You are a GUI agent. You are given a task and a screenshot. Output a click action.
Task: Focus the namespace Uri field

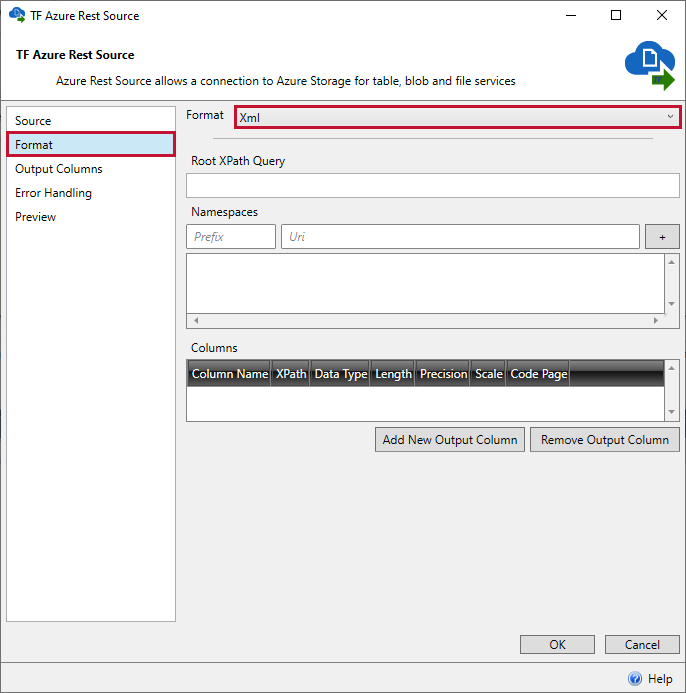(460, 236)
